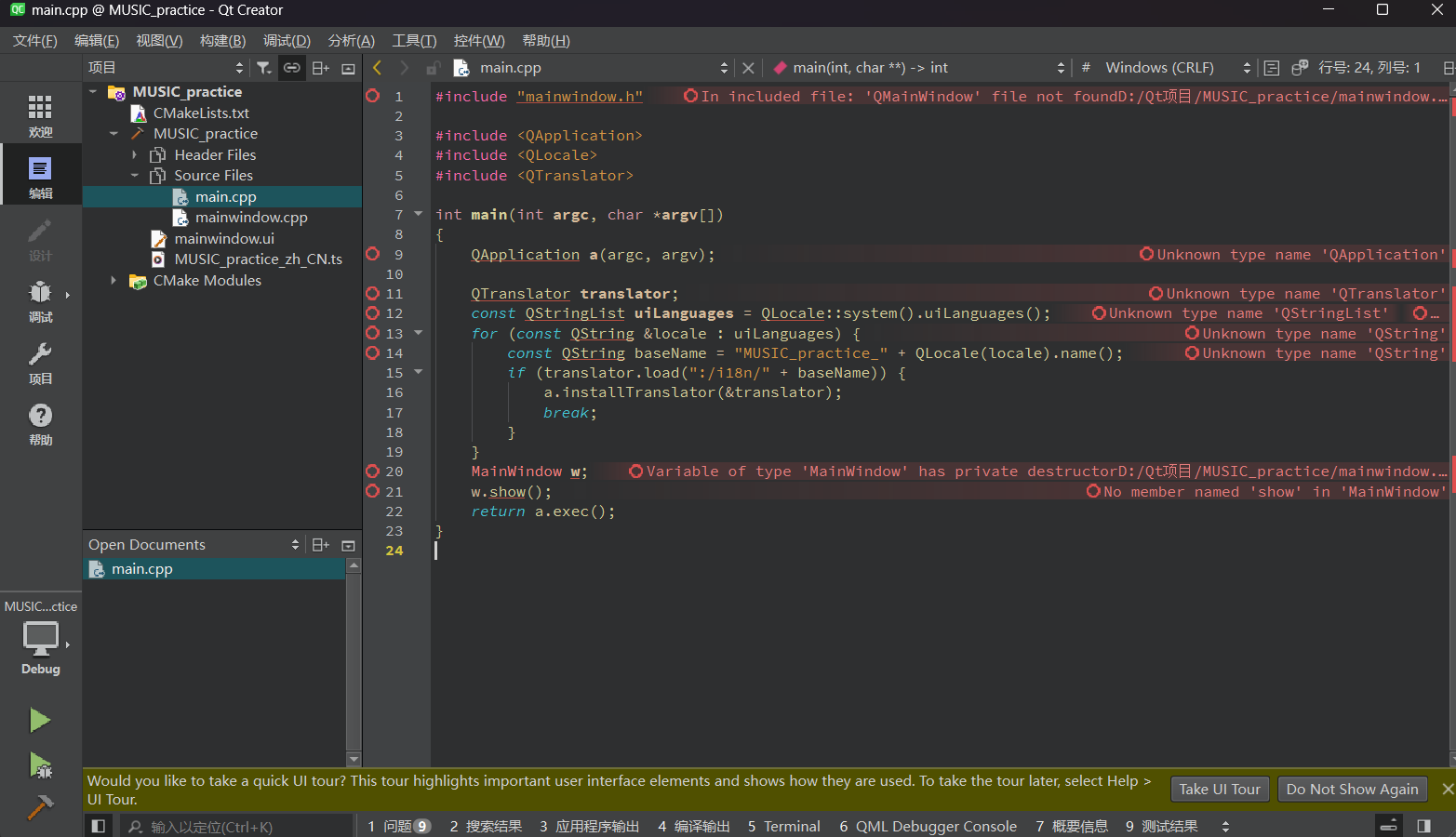Show the 问题 (Issues) output pane
1456x837 pixels.
tap(399, 826)
